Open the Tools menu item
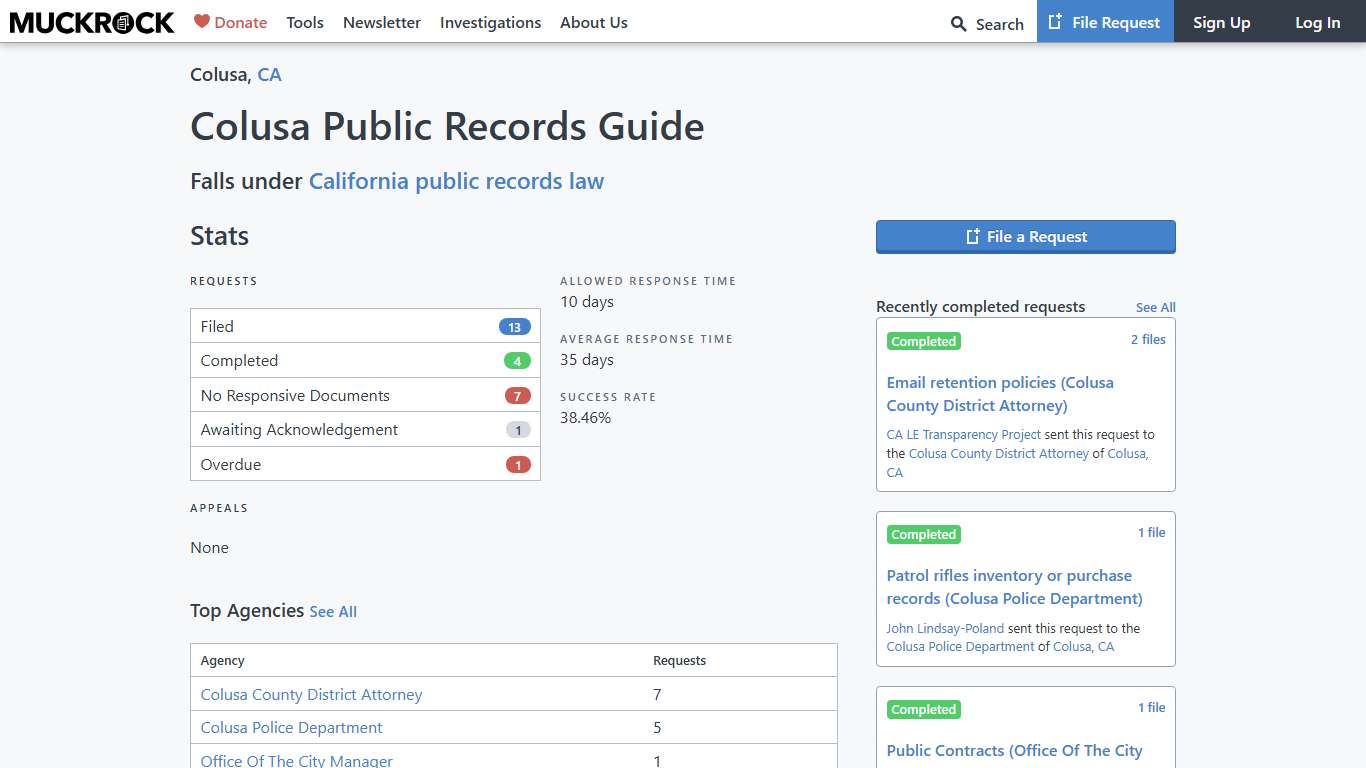This screenshot has height=768, width=1366. (304, 22)
